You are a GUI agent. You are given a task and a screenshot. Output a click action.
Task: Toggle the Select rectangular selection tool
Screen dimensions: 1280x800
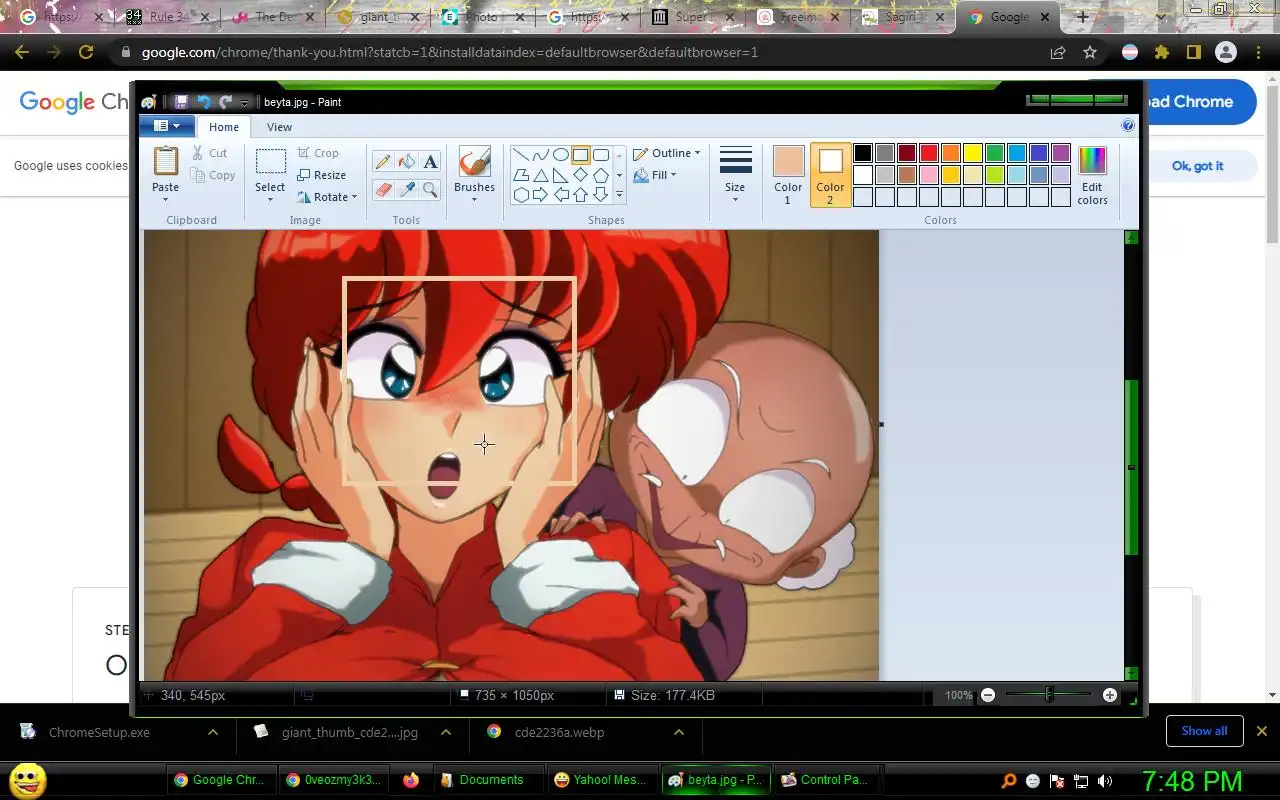tap(270, 162)
